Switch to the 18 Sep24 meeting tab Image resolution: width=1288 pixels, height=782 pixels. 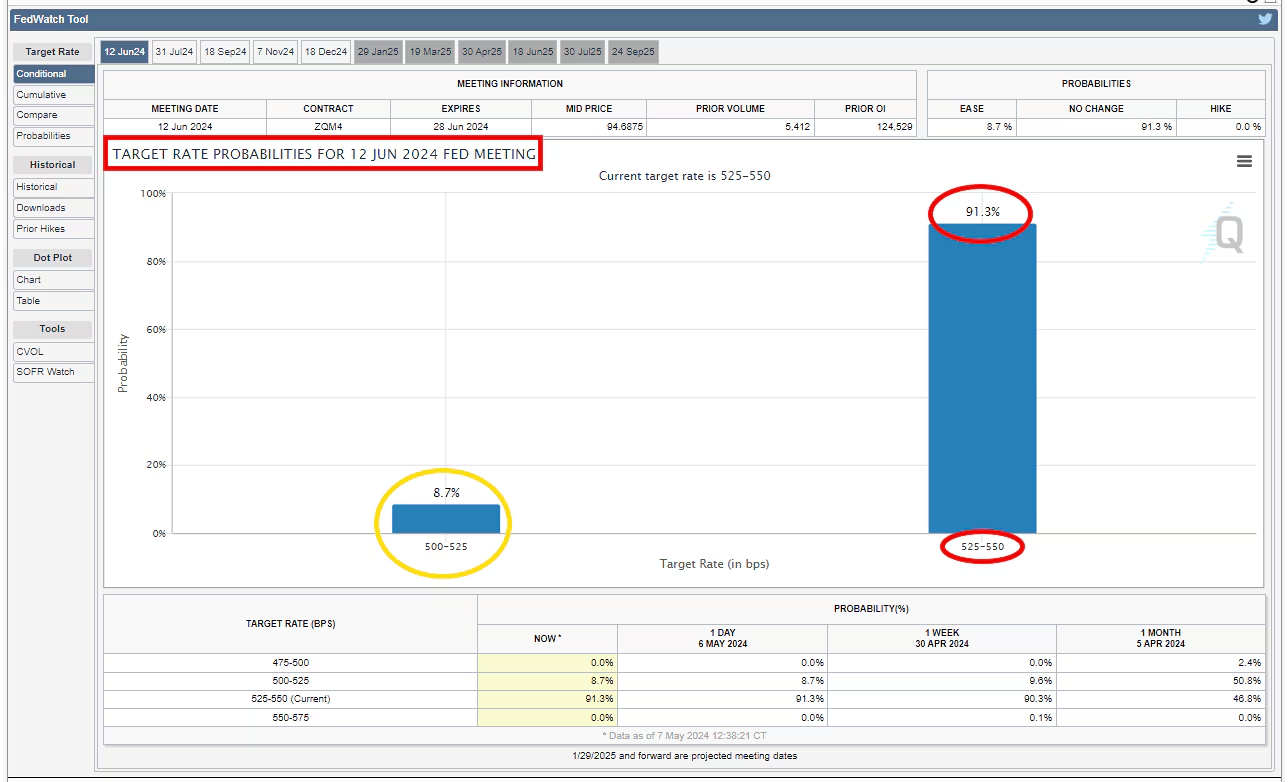coord(225,52)
